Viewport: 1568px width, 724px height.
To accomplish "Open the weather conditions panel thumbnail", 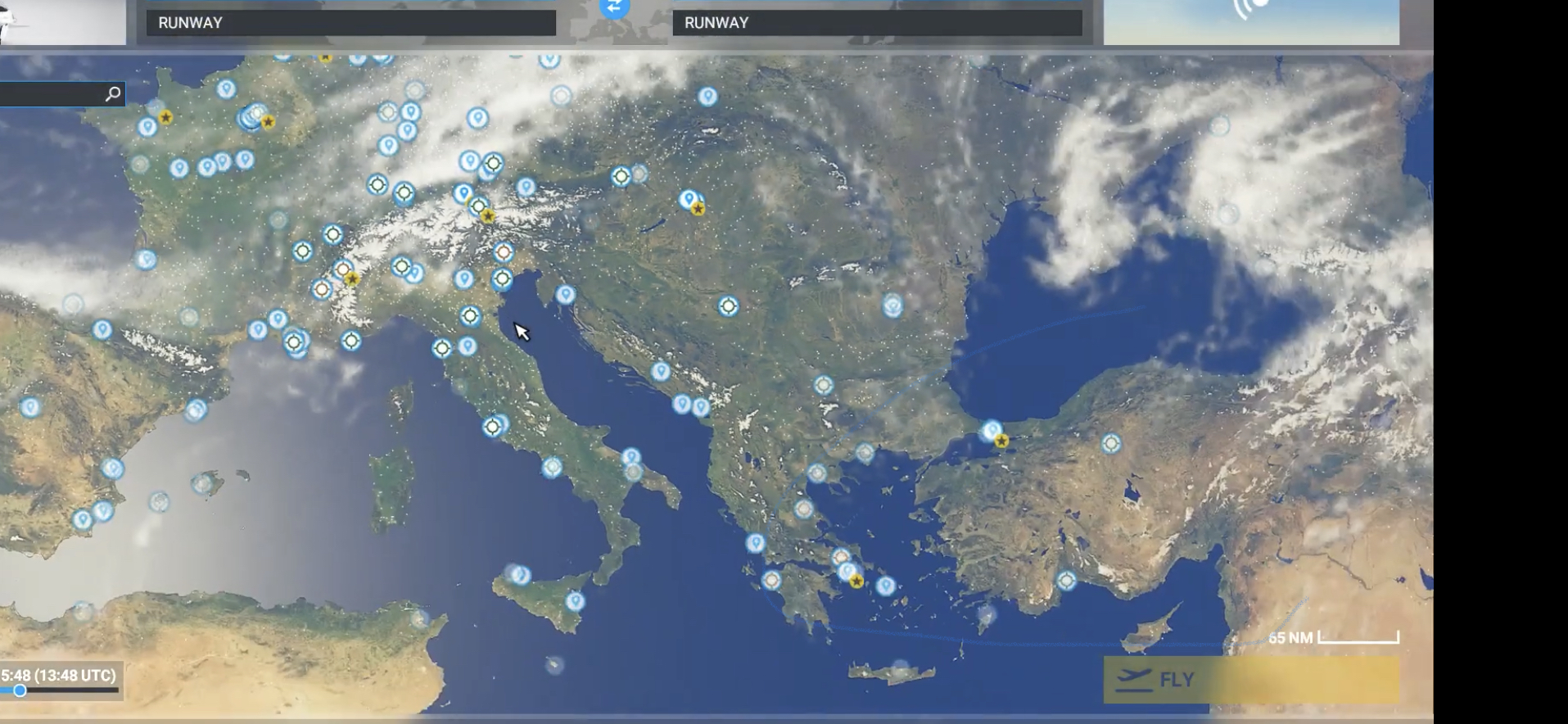I will [1250, 22].
